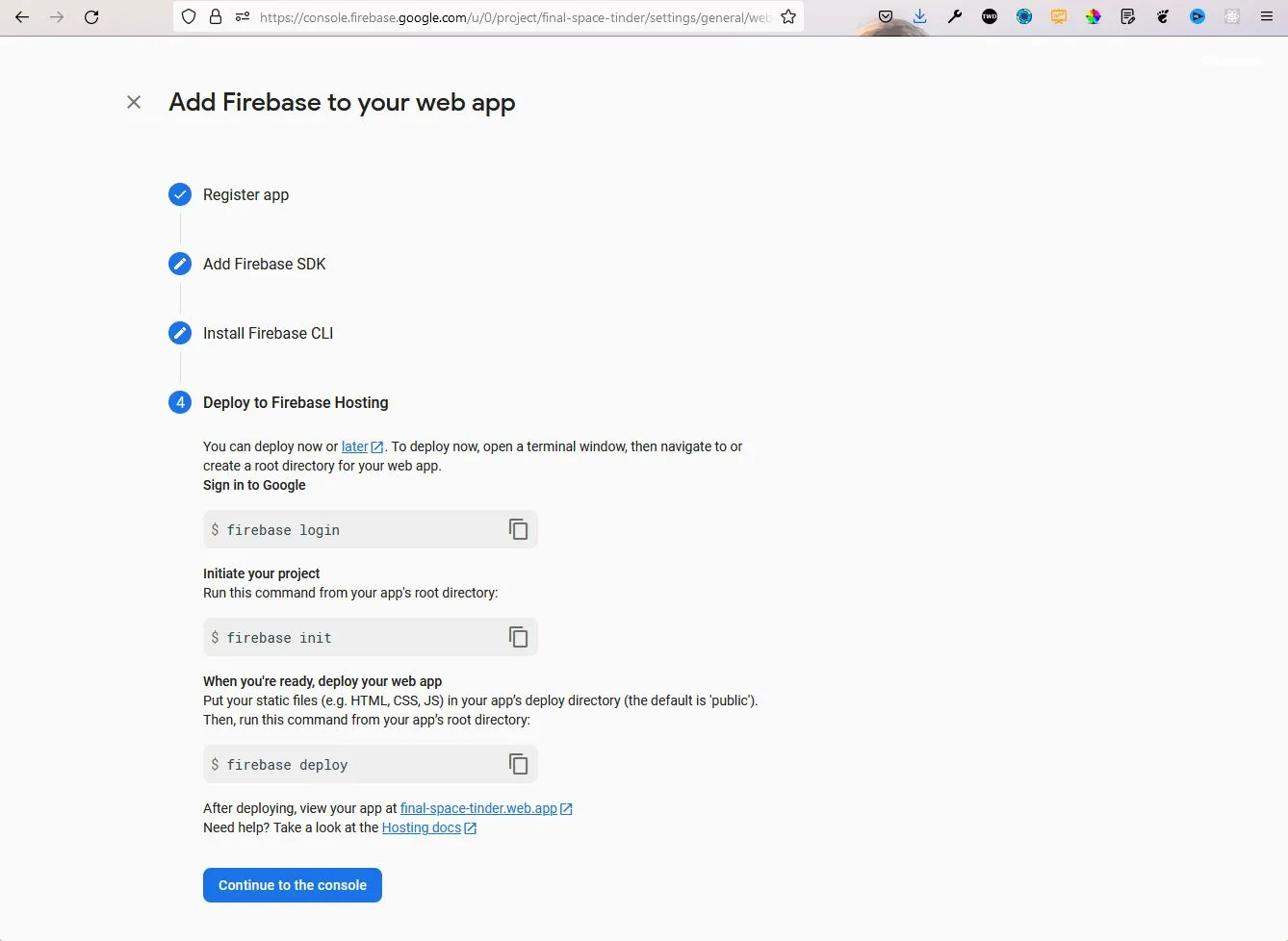Viewport: 1288px width, 941px height.
Task: Open the wrench developer tools icon
Action: [955, 16]
